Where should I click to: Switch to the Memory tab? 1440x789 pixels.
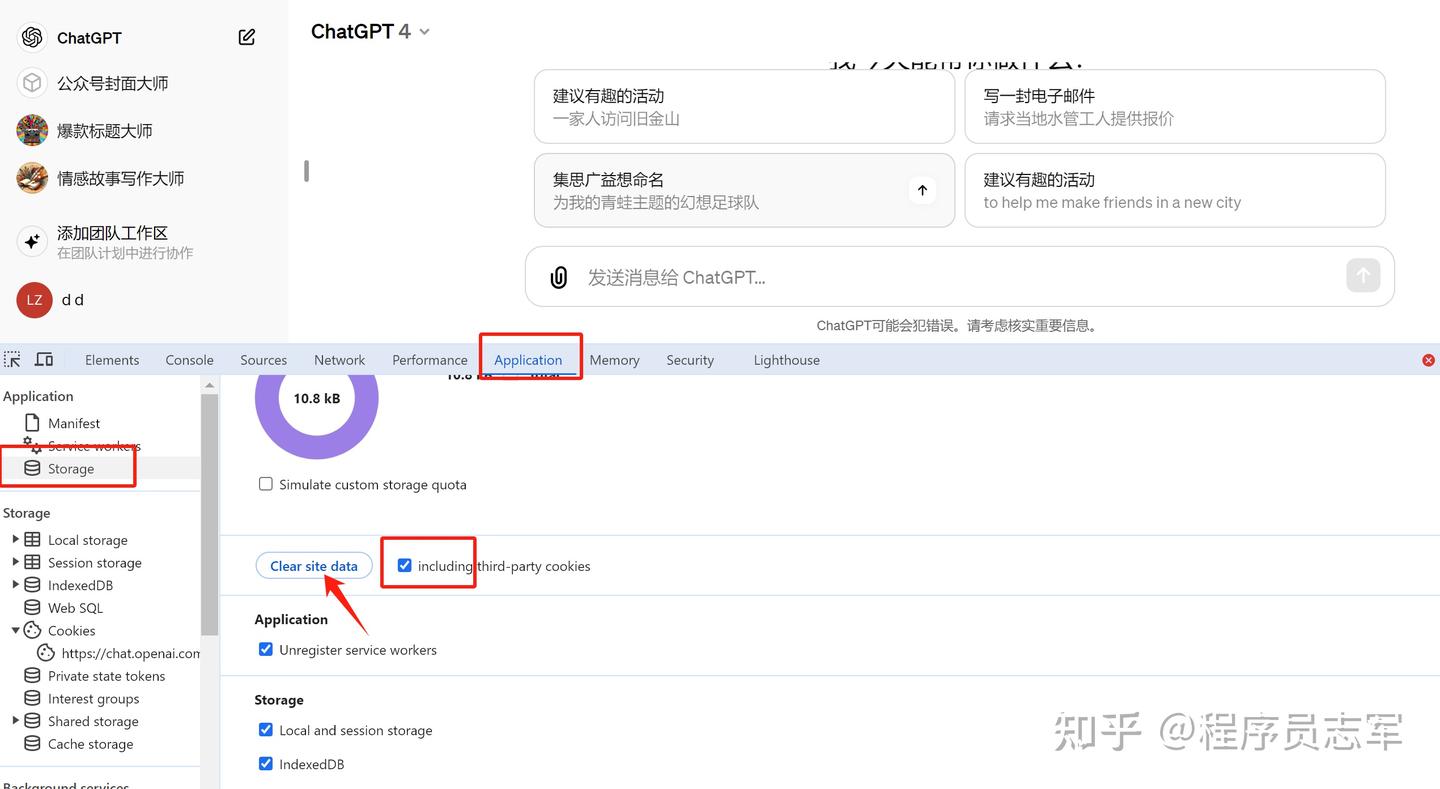[x=614, y=360]
